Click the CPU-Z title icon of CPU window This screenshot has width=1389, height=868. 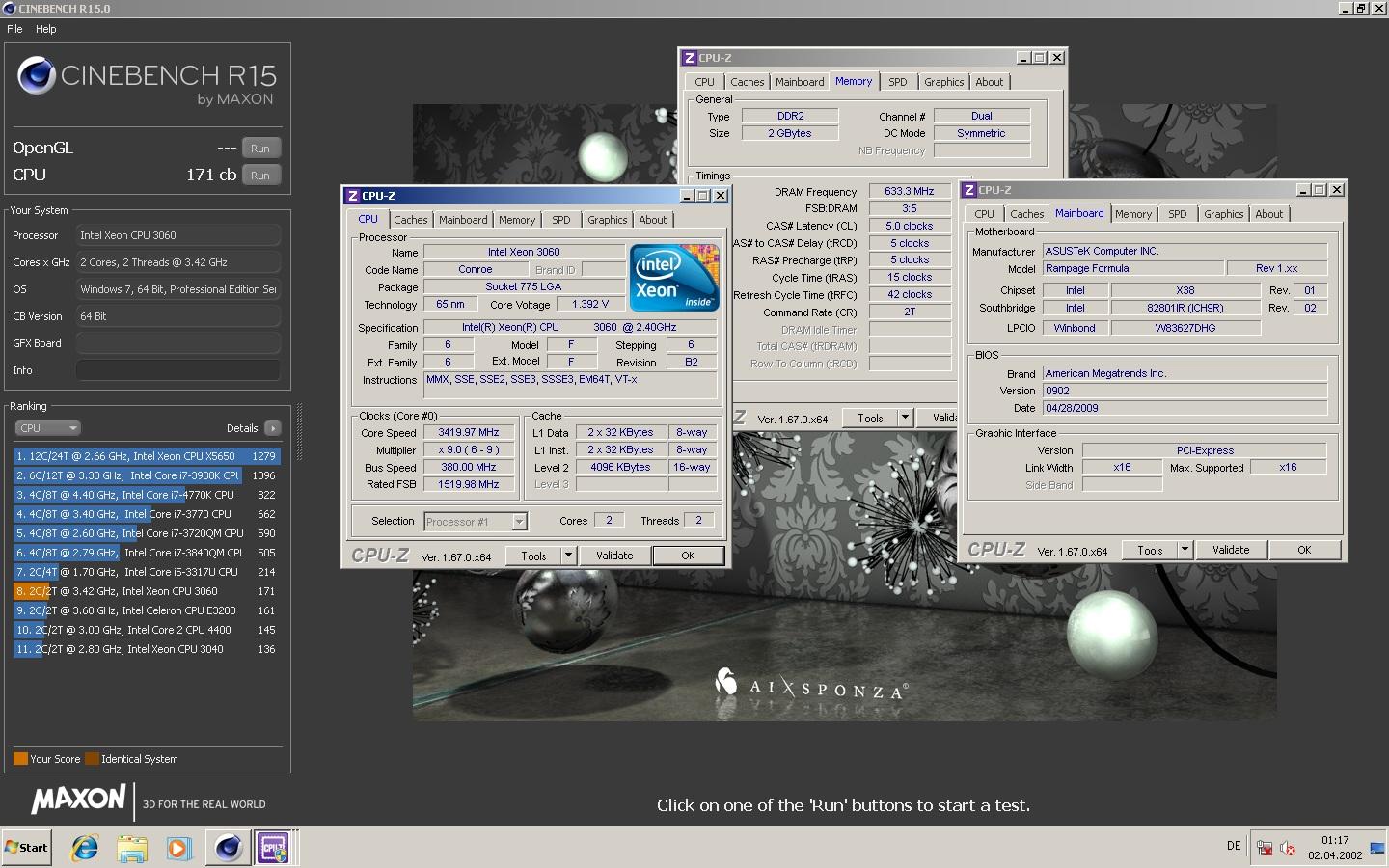click(x=353, y=196)
